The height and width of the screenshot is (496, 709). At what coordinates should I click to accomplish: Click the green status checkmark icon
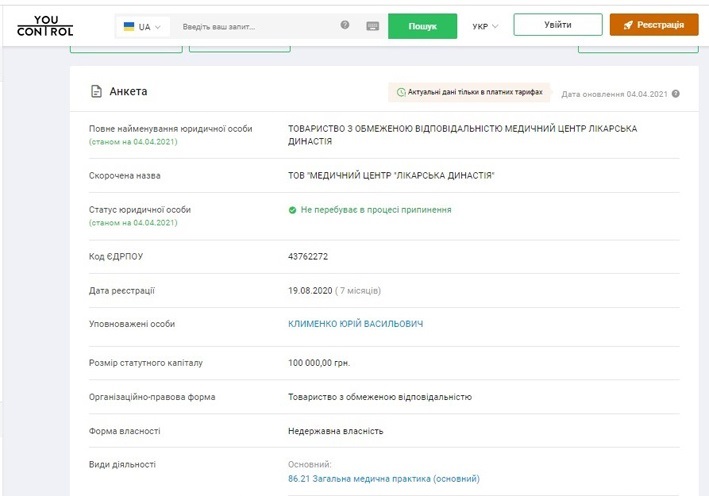point(292,210)
